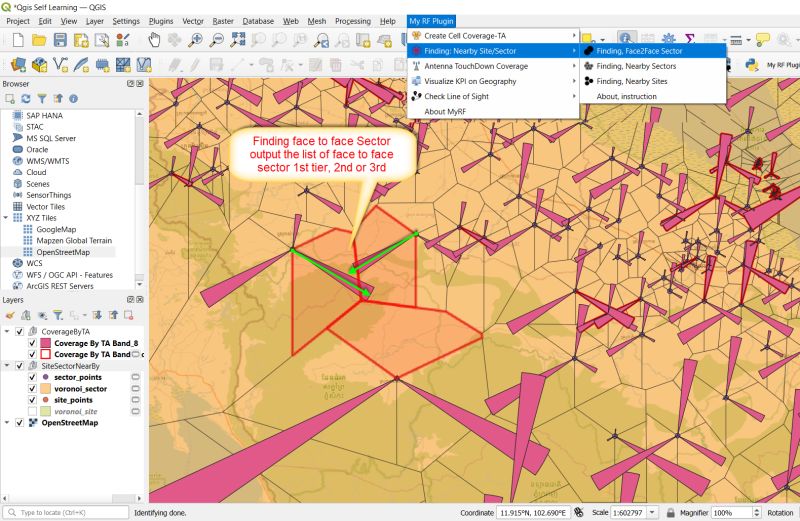Click the pink Coverage By TA Band_8 swatch
The width and height of the screenshot is (800, 521).
click(x=45, y=343)
